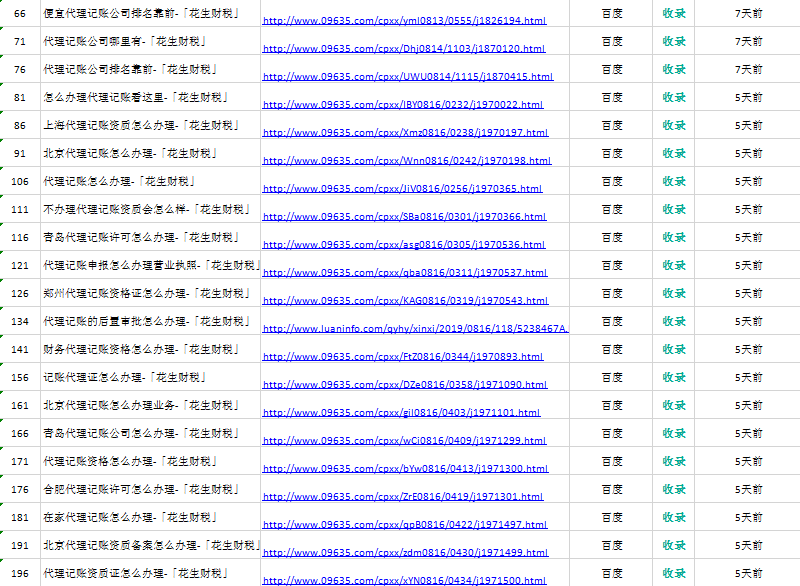
Task: Select the green 收录 cell in row 141
Action: (673, 349)
